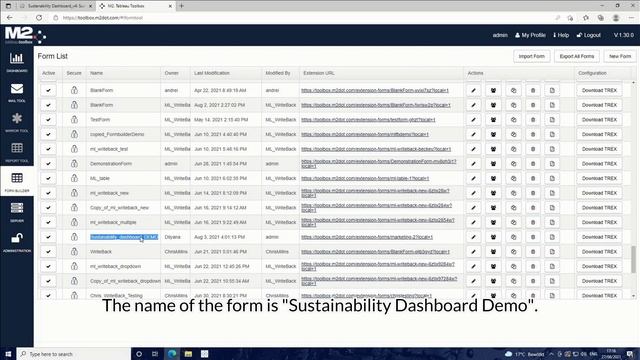Open the extension URL for TestForm
Screen dimensions: 640x360
368,120
